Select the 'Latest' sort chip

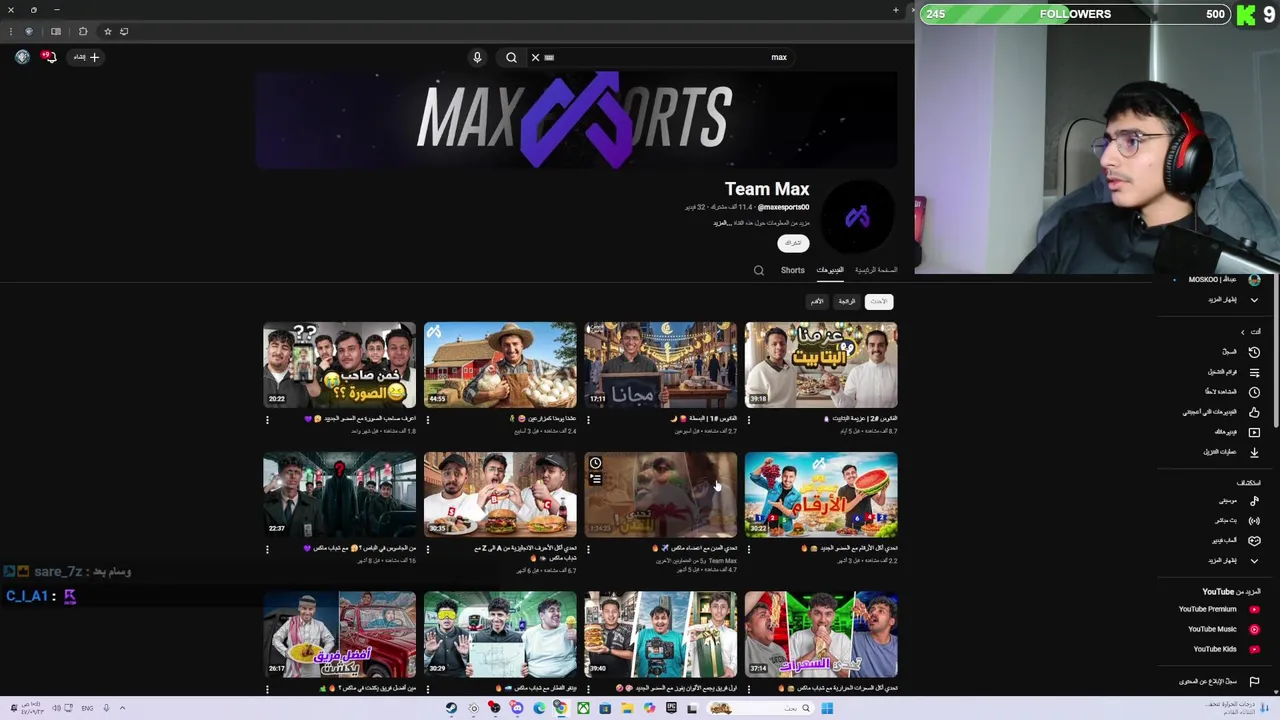pyautogui.click(x=878, y=301)
